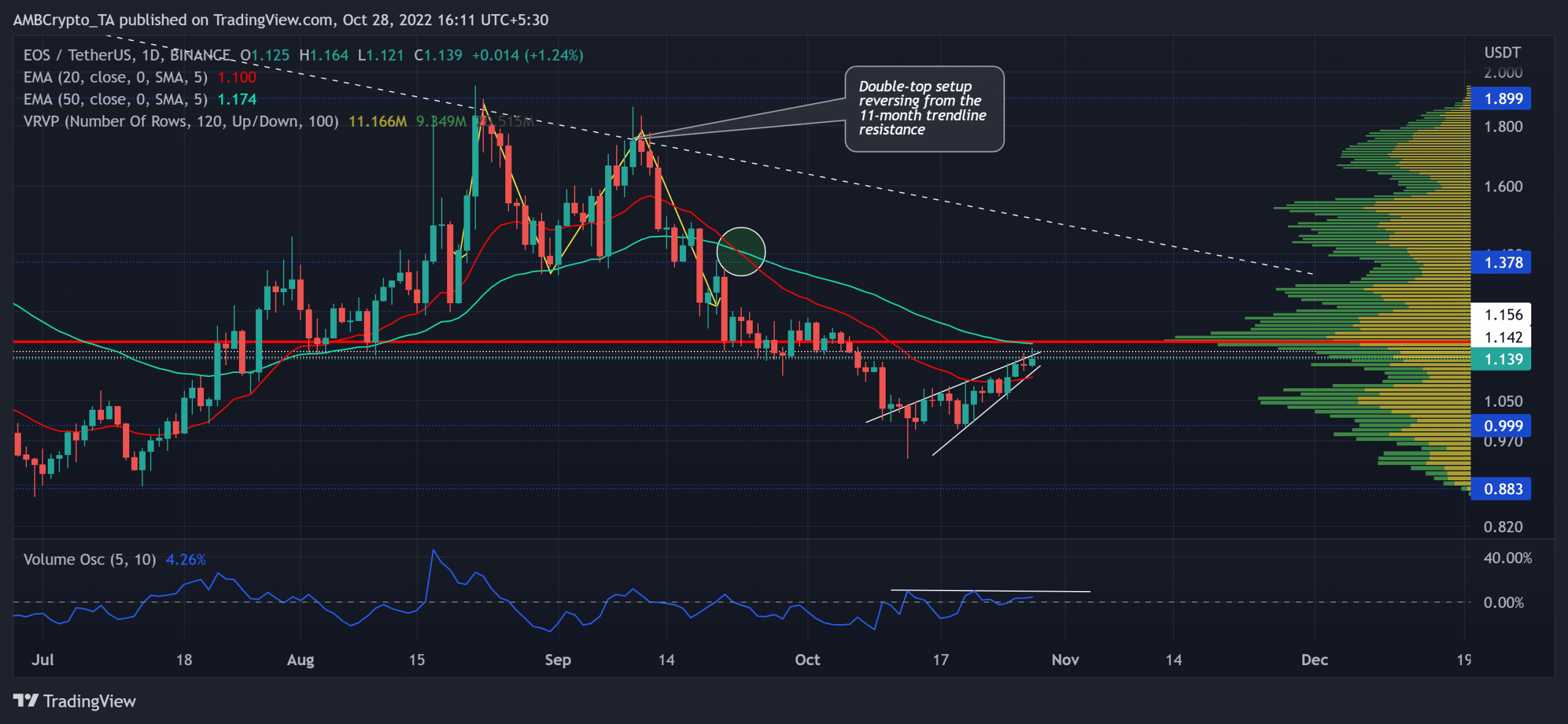Click the Oct label on time axis

pos(807,660)
